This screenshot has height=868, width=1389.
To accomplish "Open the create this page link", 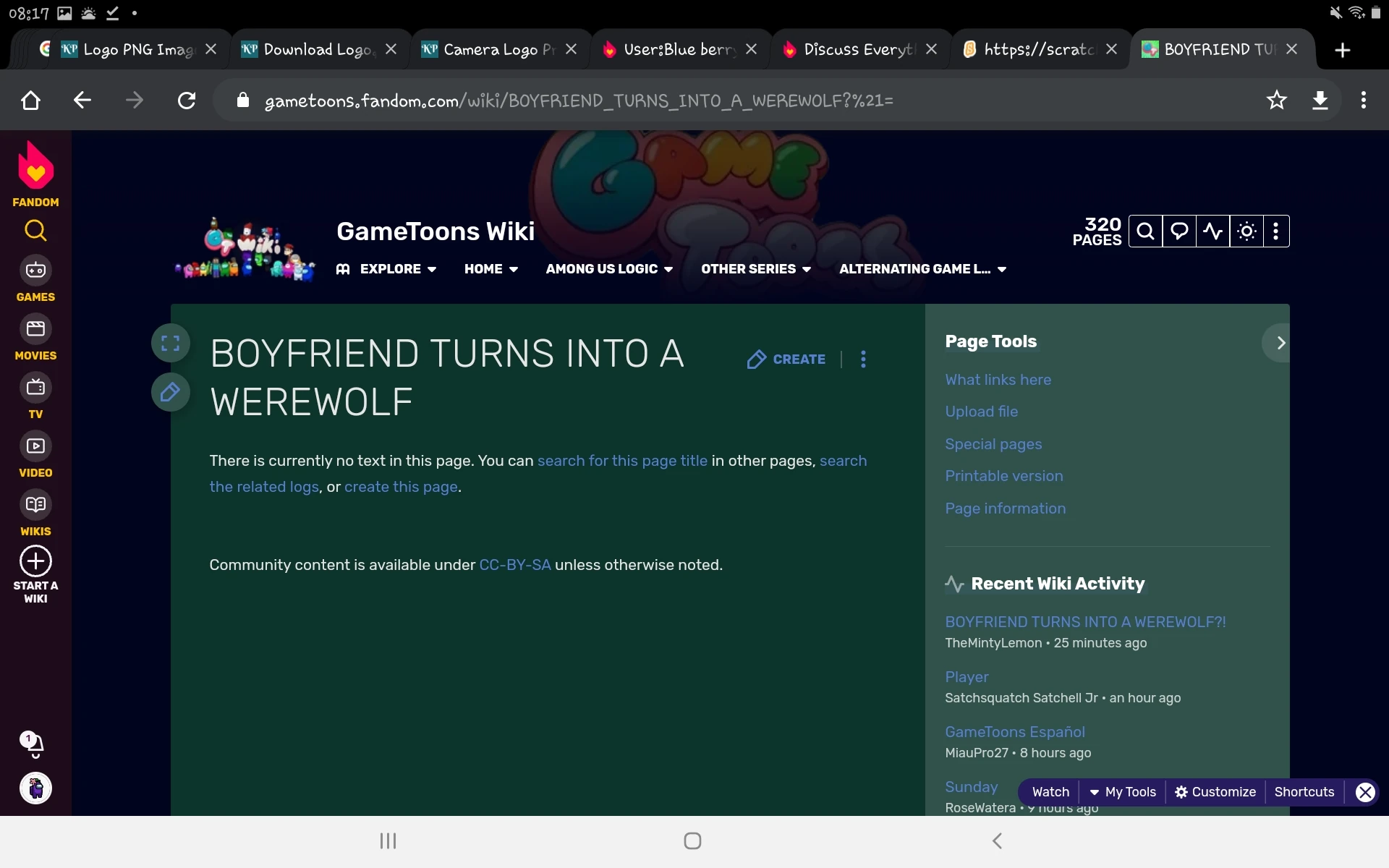I will click(401, 487).
